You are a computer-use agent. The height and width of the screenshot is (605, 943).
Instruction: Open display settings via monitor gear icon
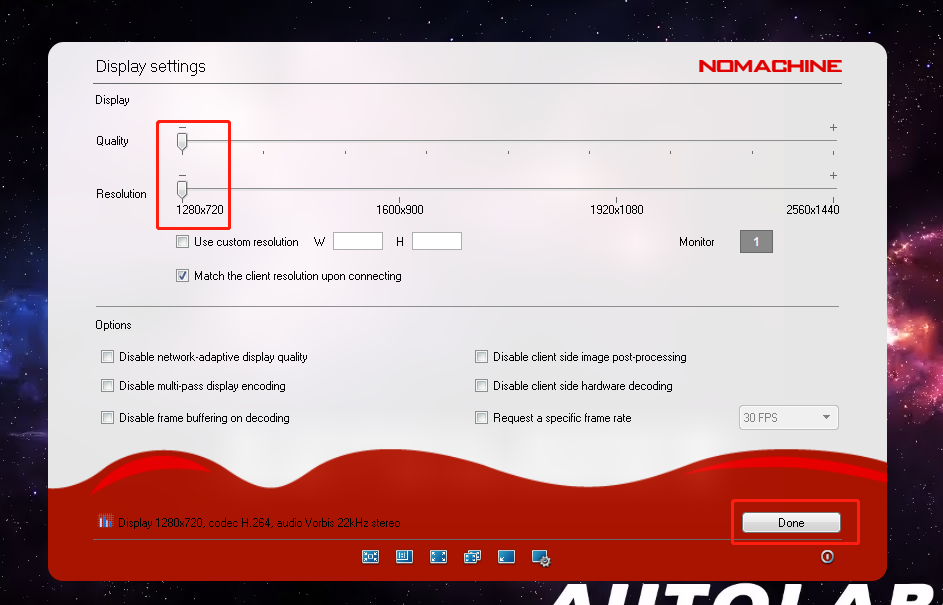coord(541,557)
